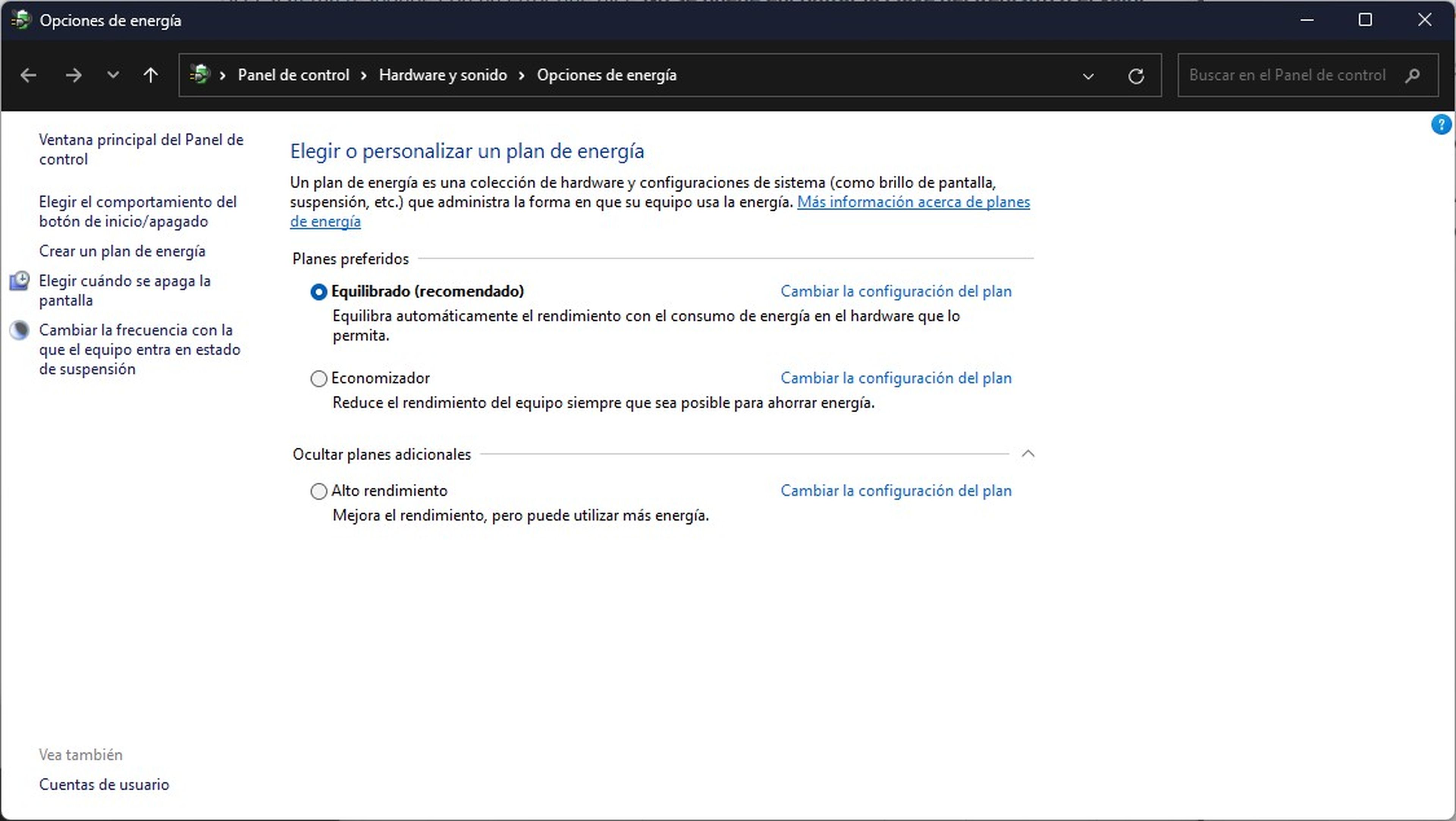Click the address bar power options icon
This screenshot has height=821, width=1456.
pyautogui.click(x=199, y=75)
